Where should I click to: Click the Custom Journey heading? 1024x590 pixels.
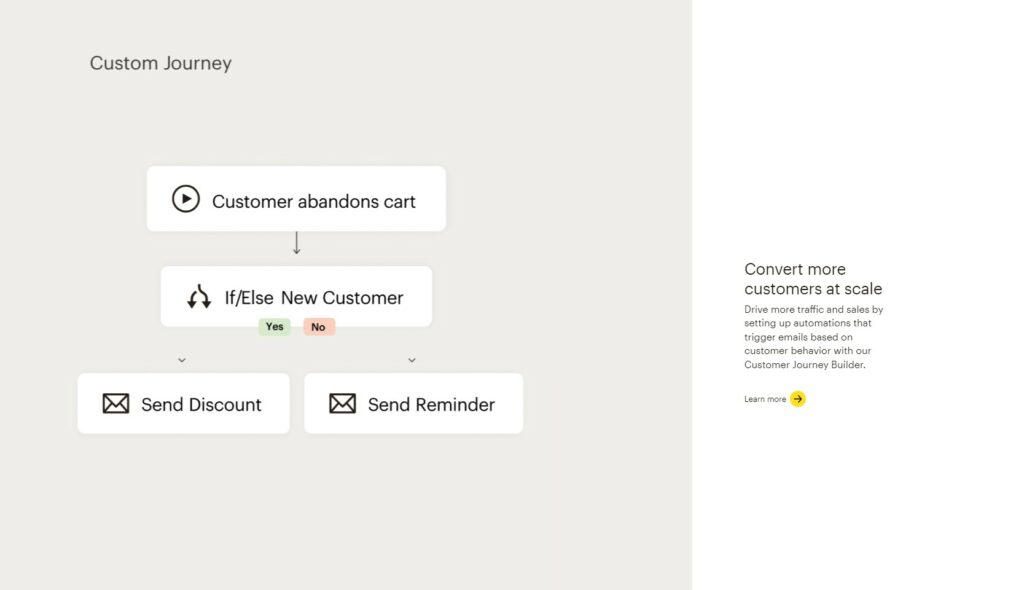pyautogui.click(x=160, y=63)
